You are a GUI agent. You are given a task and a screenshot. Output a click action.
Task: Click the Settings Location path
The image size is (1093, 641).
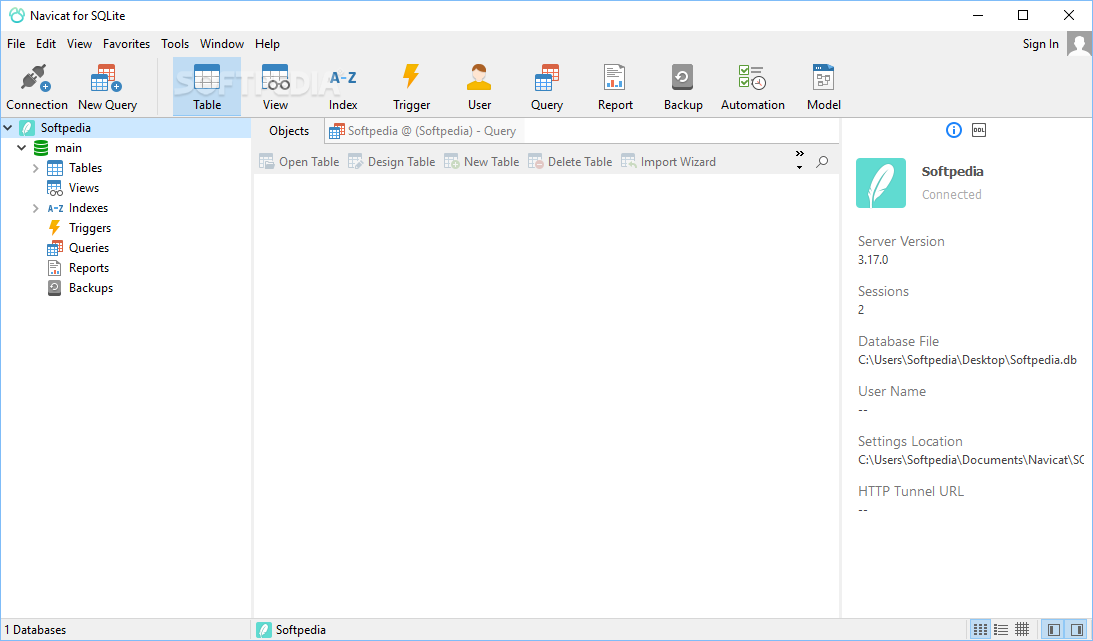(970, 460)
